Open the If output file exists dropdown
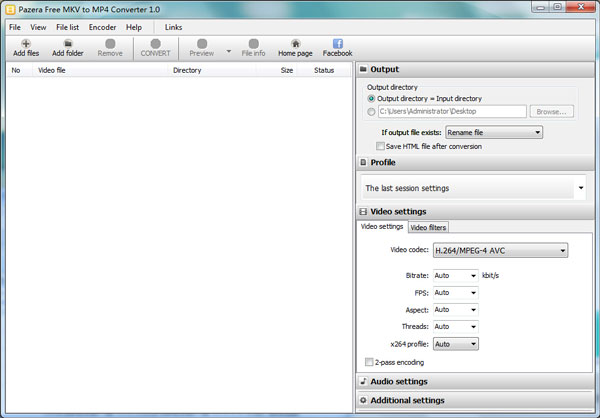600x418 pixels. point(494,132)
